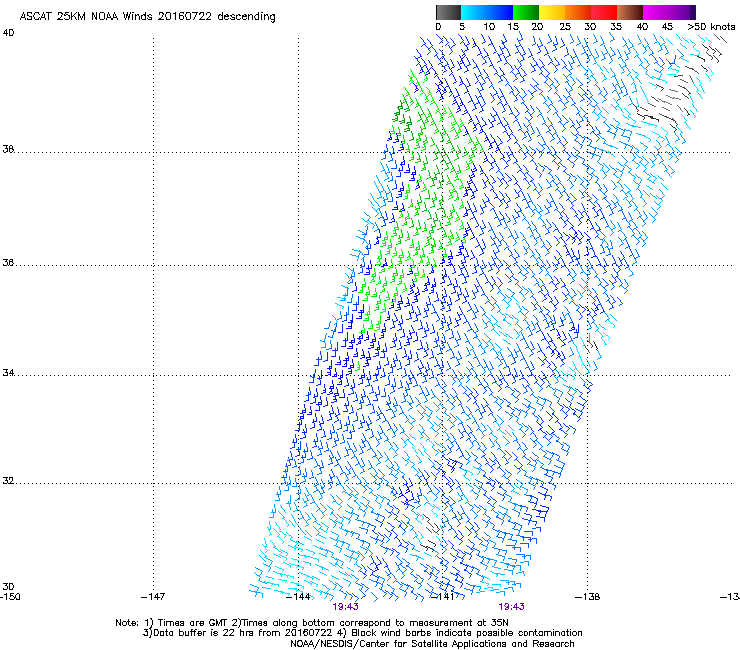The width and height of the screenshot is (740, 650).
Task: Click the 19:43 timestamp right of the -144 label
Action: [345, 607]
